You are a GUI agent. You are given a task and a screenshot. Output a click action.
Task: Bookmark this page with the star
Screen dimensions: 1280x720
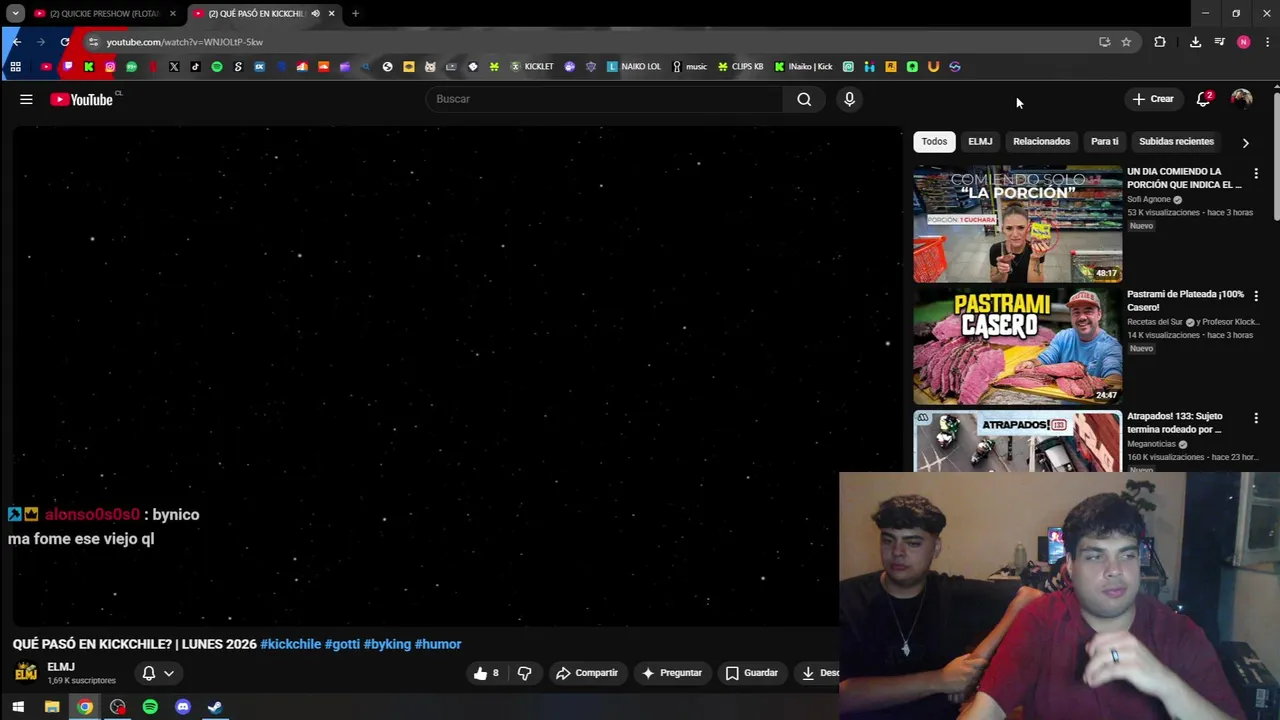[x=1126, y=42]
